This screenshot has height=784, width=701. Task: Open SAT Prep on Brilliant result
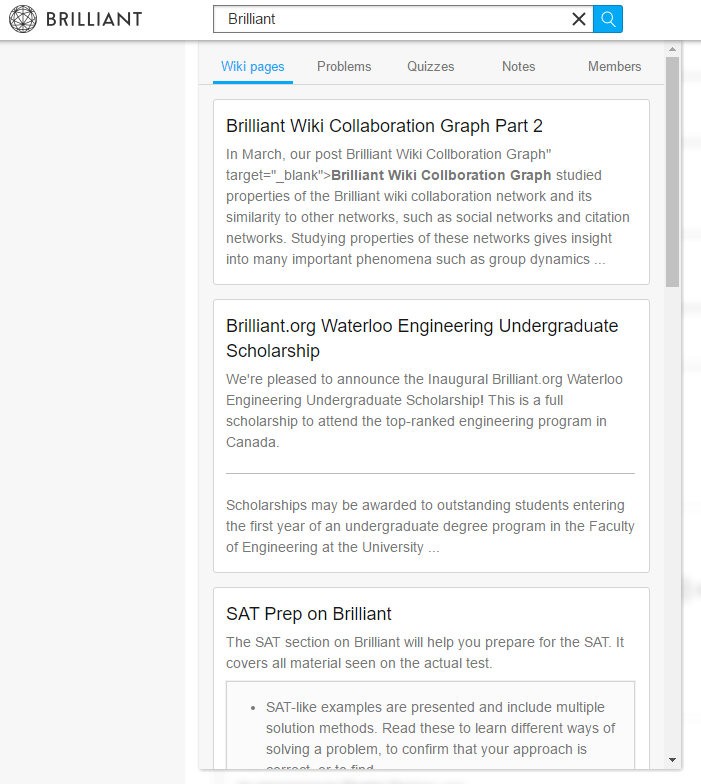click(x=308, y=614)
